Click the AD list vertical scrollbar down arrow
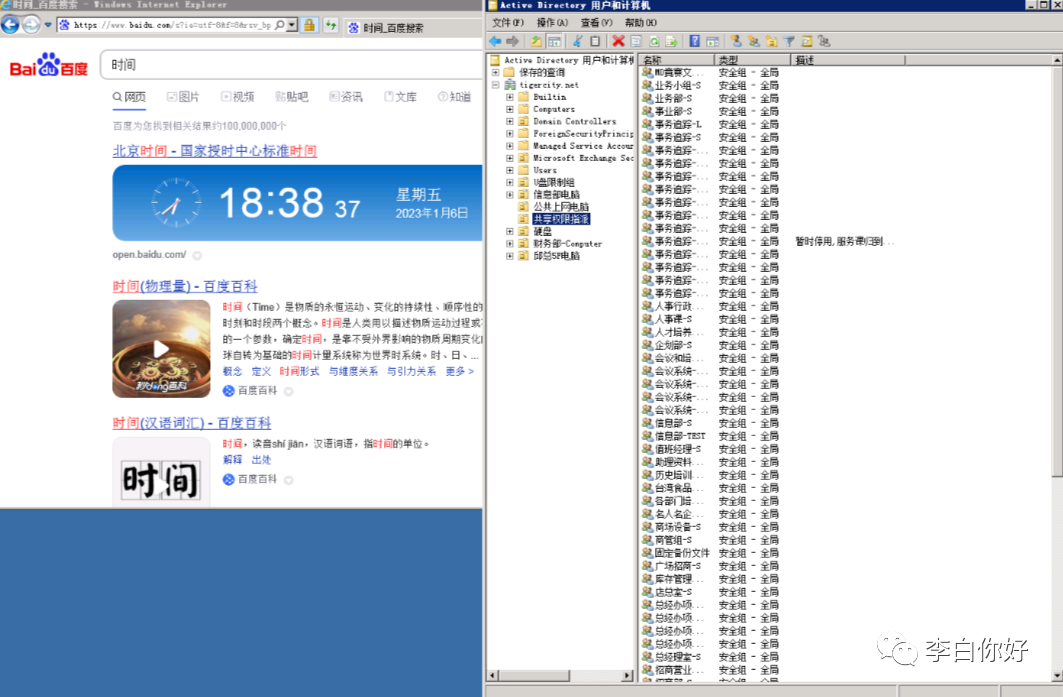The height and width of the screenshot is (697, 1063). tap(1057, 675)
